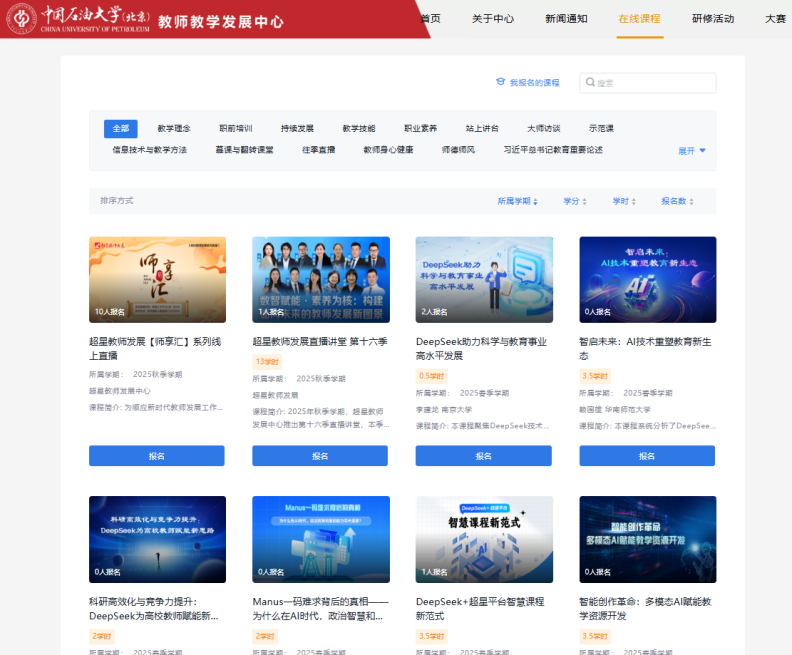Open the 研修活动 navigation tab

[712, 19]
